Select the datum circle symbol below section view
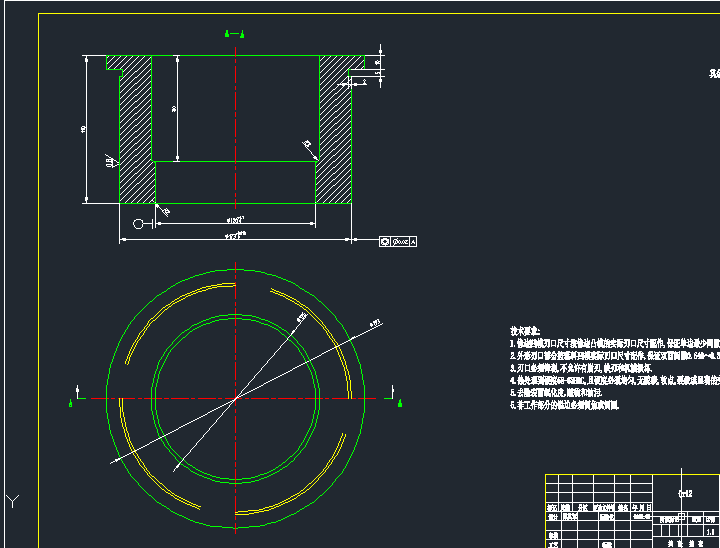Image resolution: width=720 pixels, height=548 pixels. tap(138, 224)
